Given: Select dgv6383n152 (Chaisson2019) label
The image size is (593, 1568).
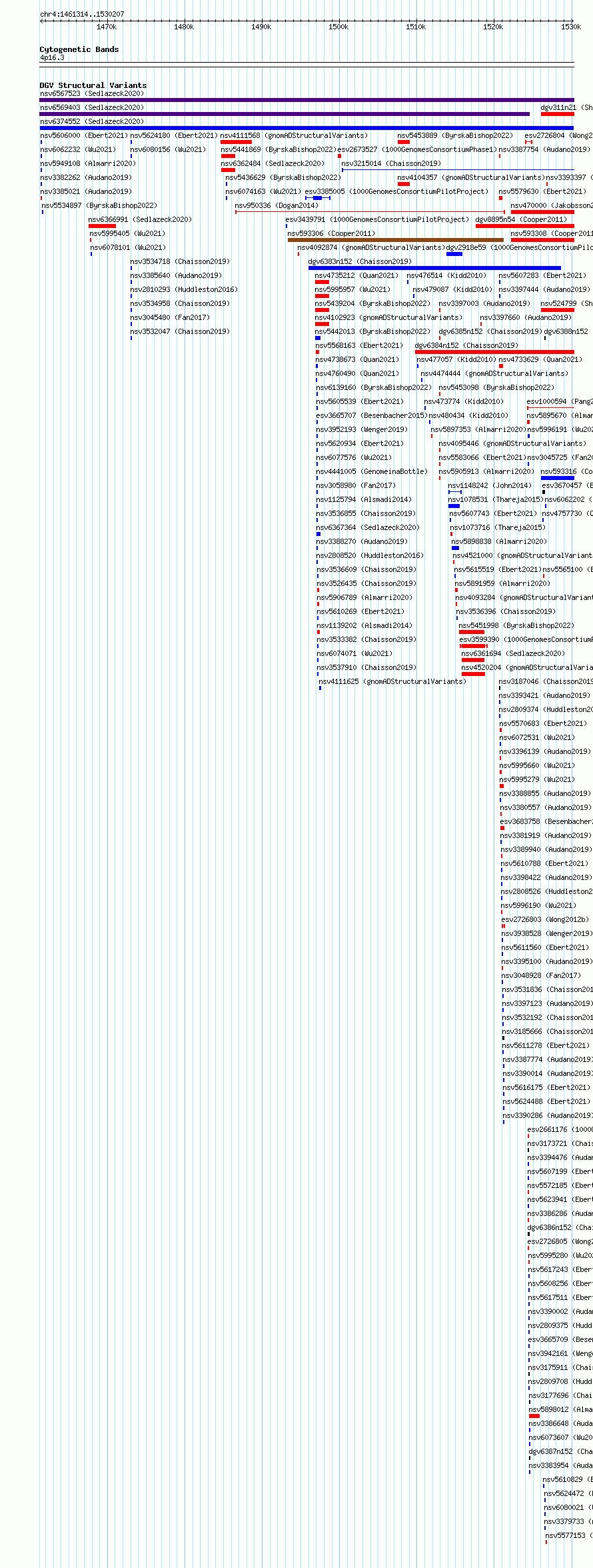Looking at the screenshot, I should (x=360, y=261).
